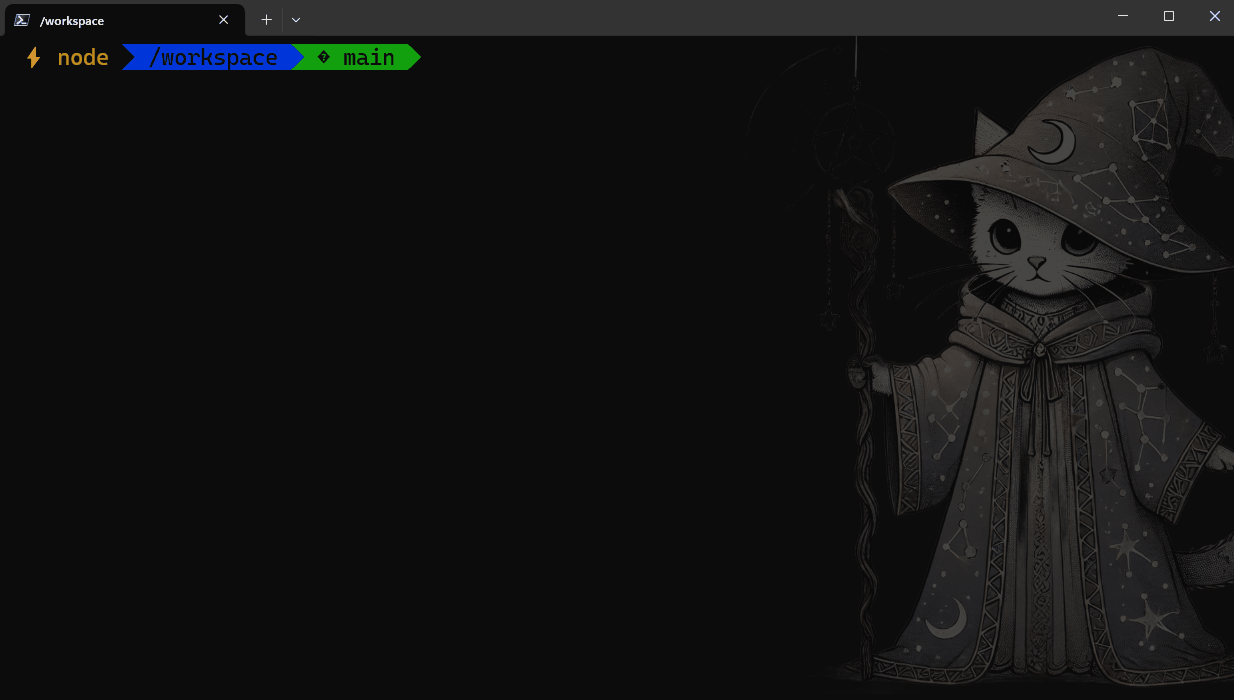Click the lightning bolt prompt icon
The image size is (1234, 700).
33,58
